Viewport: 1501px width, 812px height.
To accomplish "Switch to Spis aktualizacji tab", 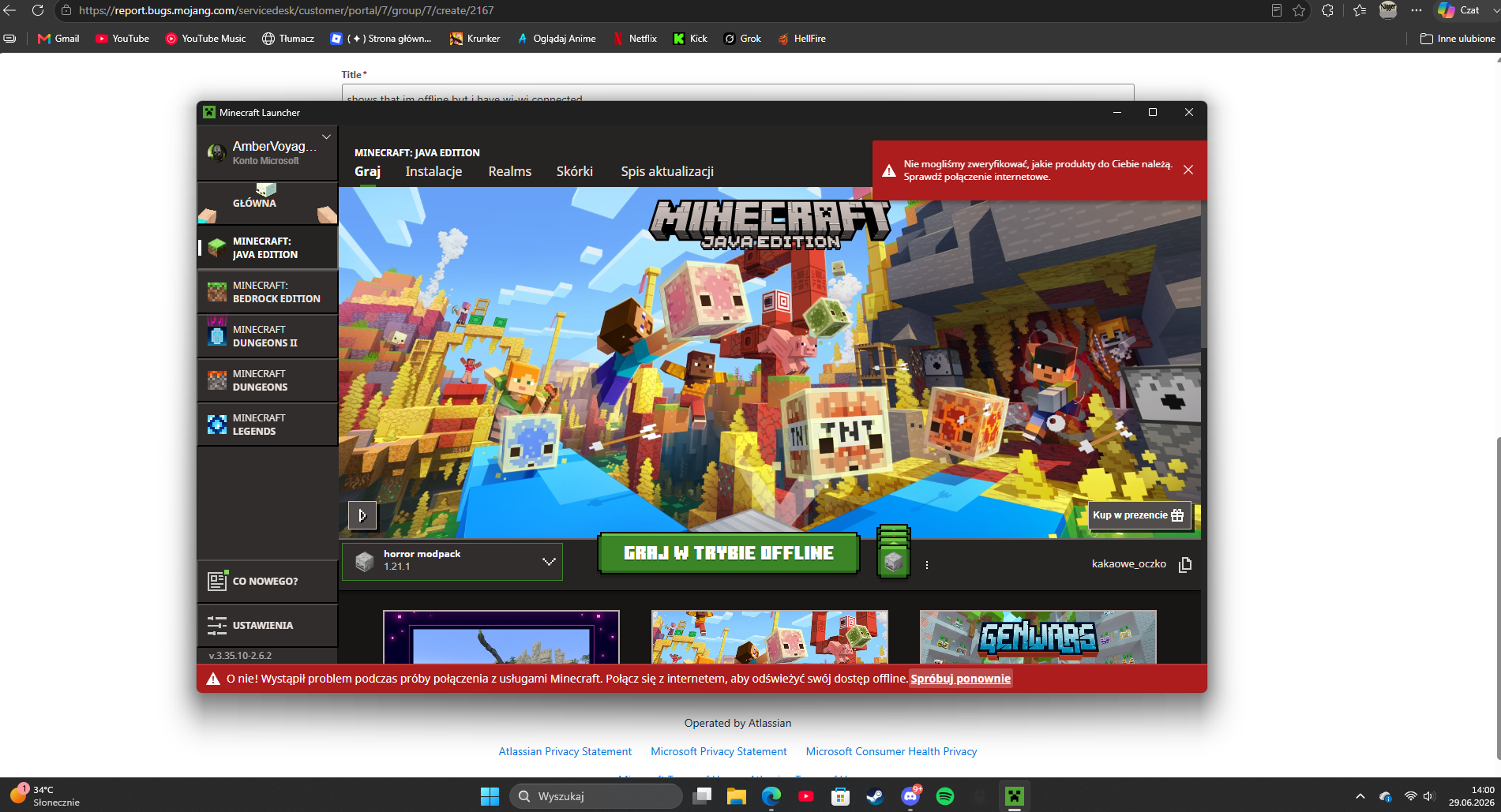I will click(667, 171).
